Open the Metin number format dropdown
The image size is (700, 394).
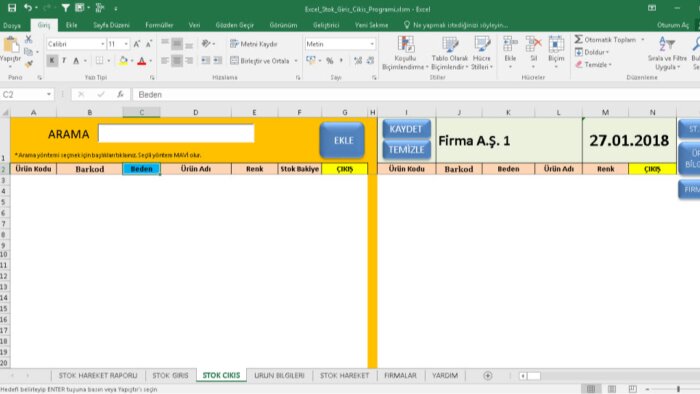(x=372, y=44)
